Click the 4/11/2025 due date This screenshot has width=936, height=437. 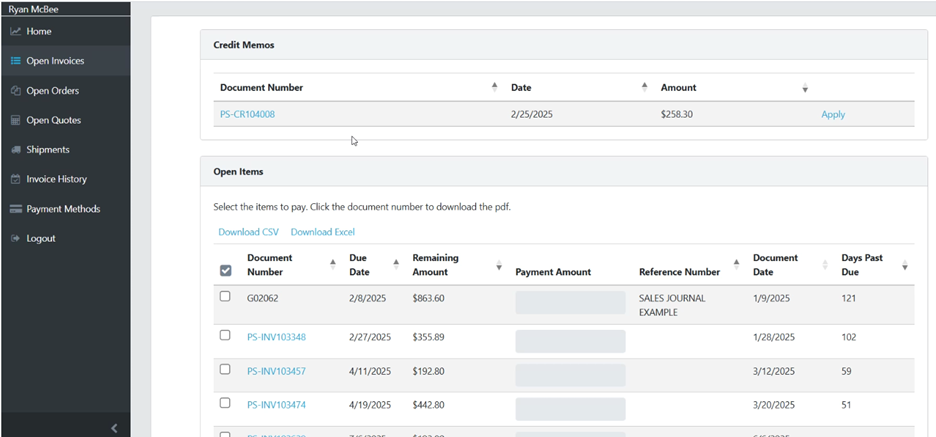370,371
